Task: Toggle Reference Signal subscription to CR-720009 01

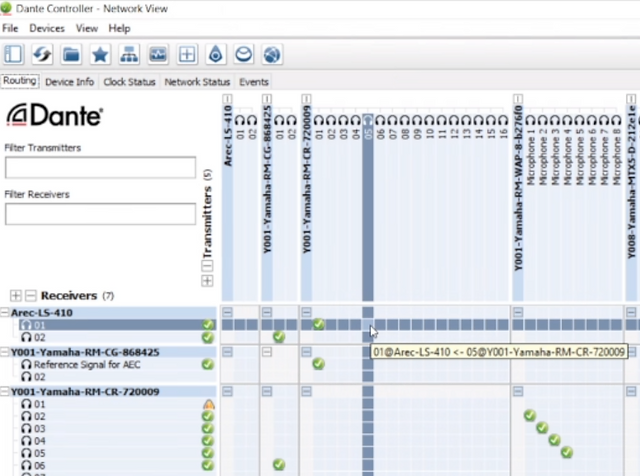Action: pyautogui.click(x=319, y=364)
